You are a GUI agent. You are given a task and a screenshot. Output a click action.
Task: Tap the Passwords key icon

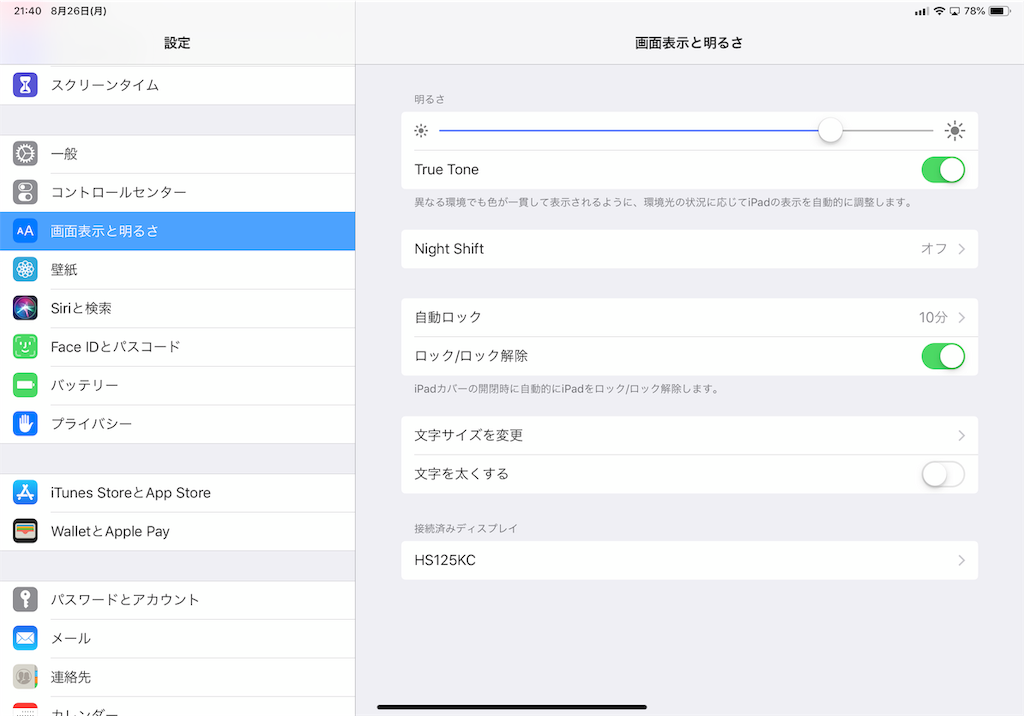click(25, 600)
